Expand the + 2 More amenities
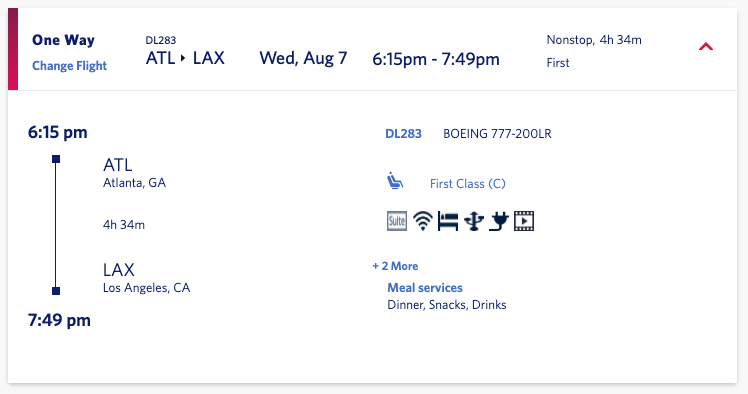 coord(395,266)
